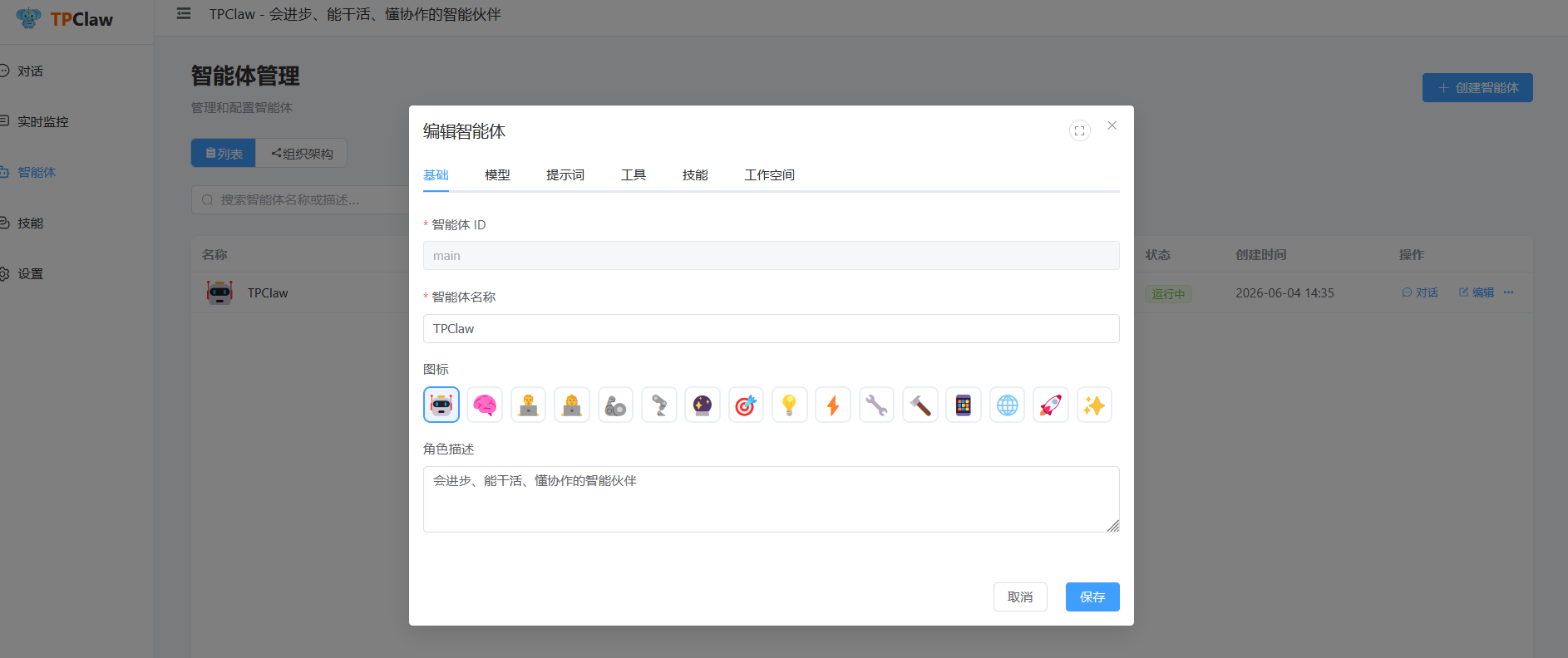Focus the 角色描述 text area
Screen dimensions: 1568x658
pos(771,498)
